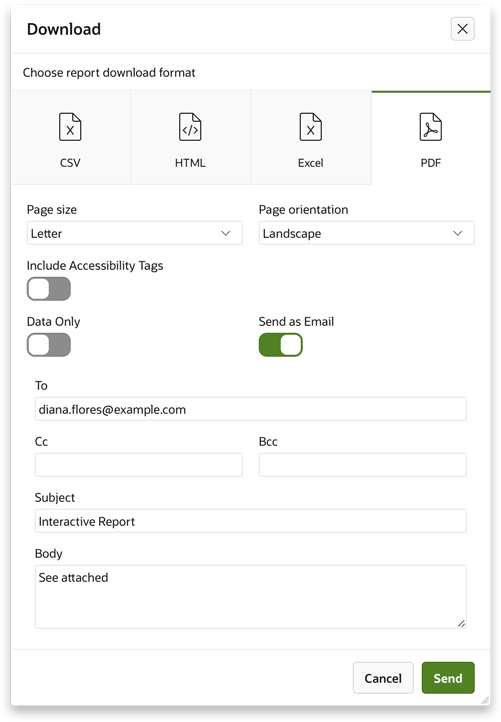This screenshot has width=501, height=722.
Task: Click the Page orientation chevron arrow
Action: (x=458, y=233)
